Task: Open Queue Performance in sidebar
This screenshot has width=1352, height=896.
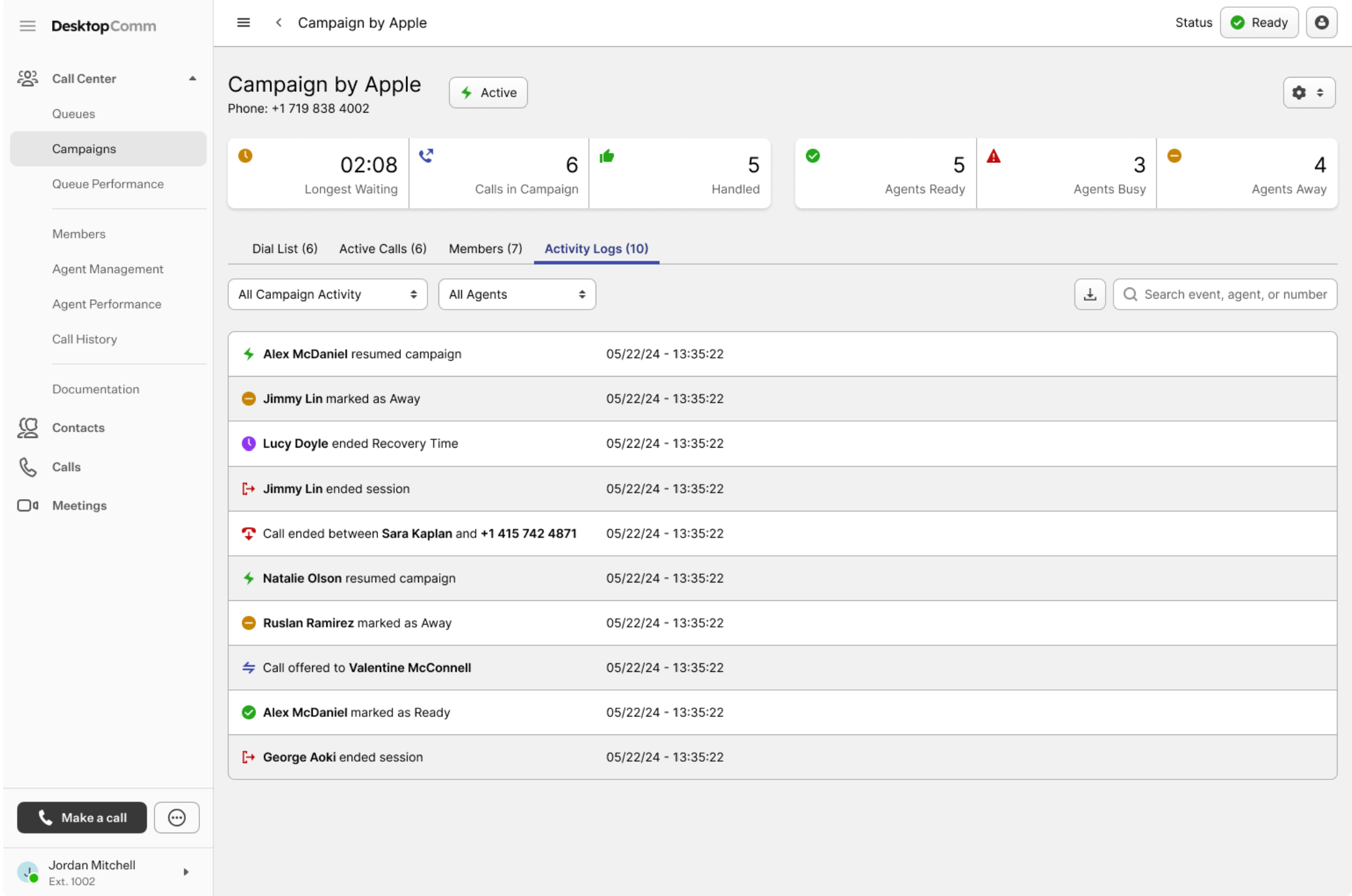Action: [108, 184]
